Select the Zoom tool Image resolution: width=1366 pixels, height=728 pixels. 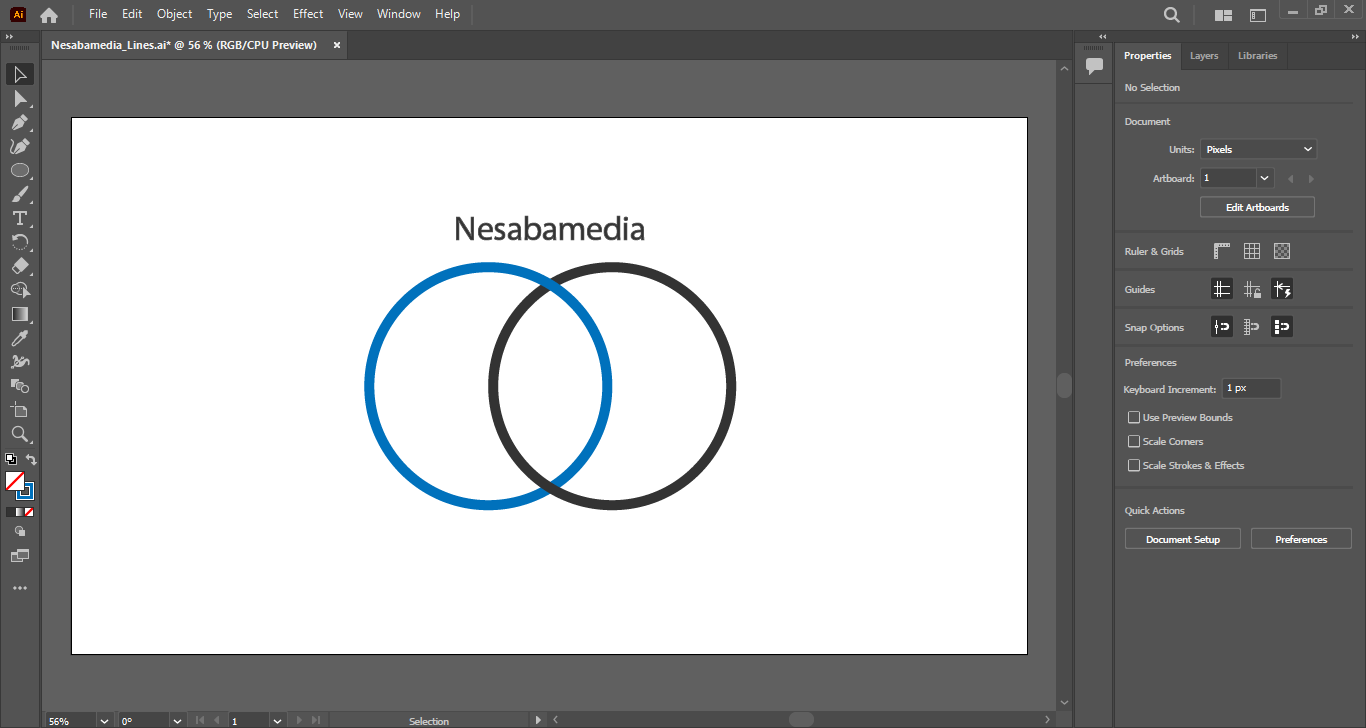20,434
